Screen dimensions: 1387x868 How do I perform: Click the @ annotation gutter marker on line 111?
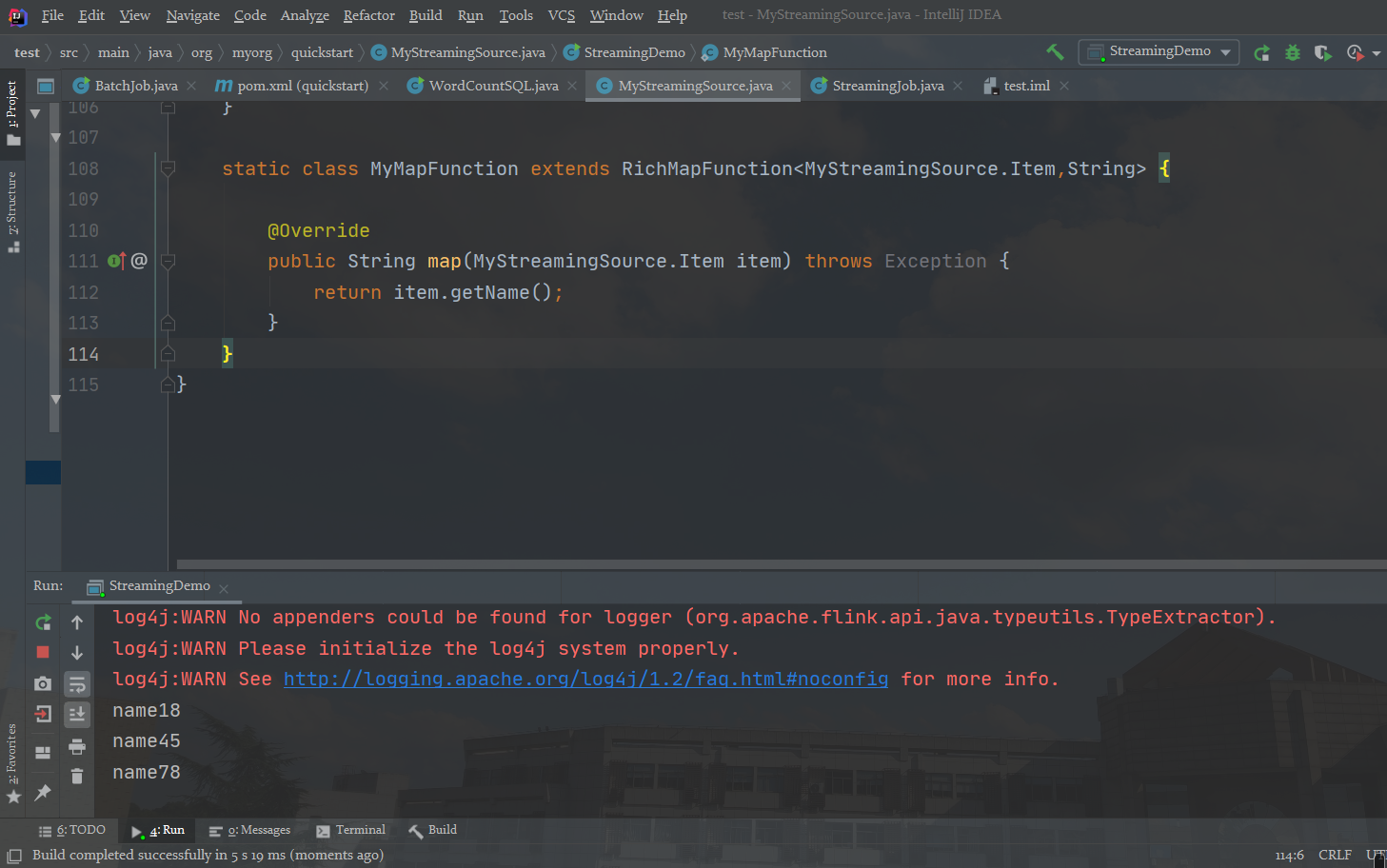click(139, 260)
